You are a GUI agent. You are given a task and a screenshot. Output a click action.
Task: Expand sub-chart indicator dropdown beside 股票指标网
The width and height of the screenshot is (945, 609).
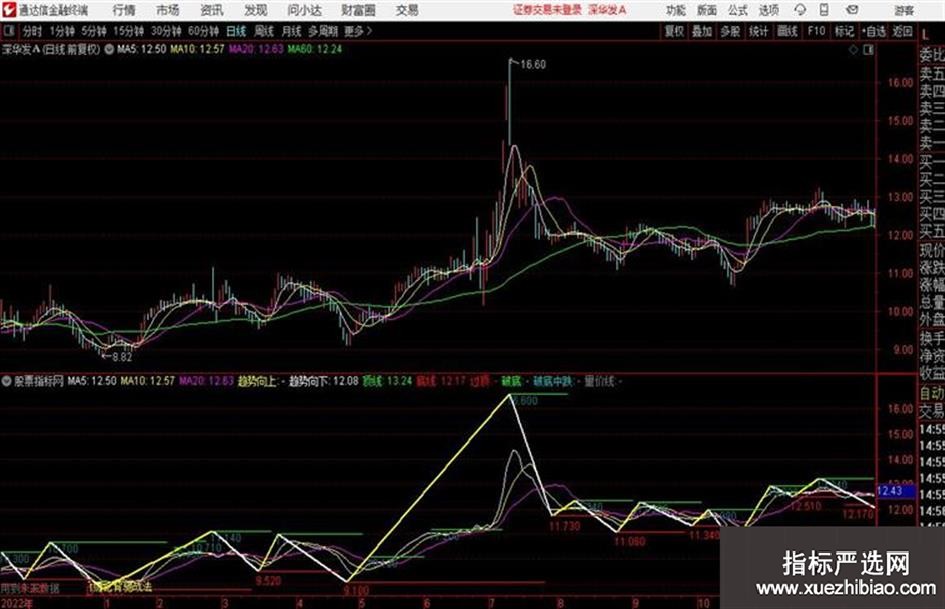(7, 381)
